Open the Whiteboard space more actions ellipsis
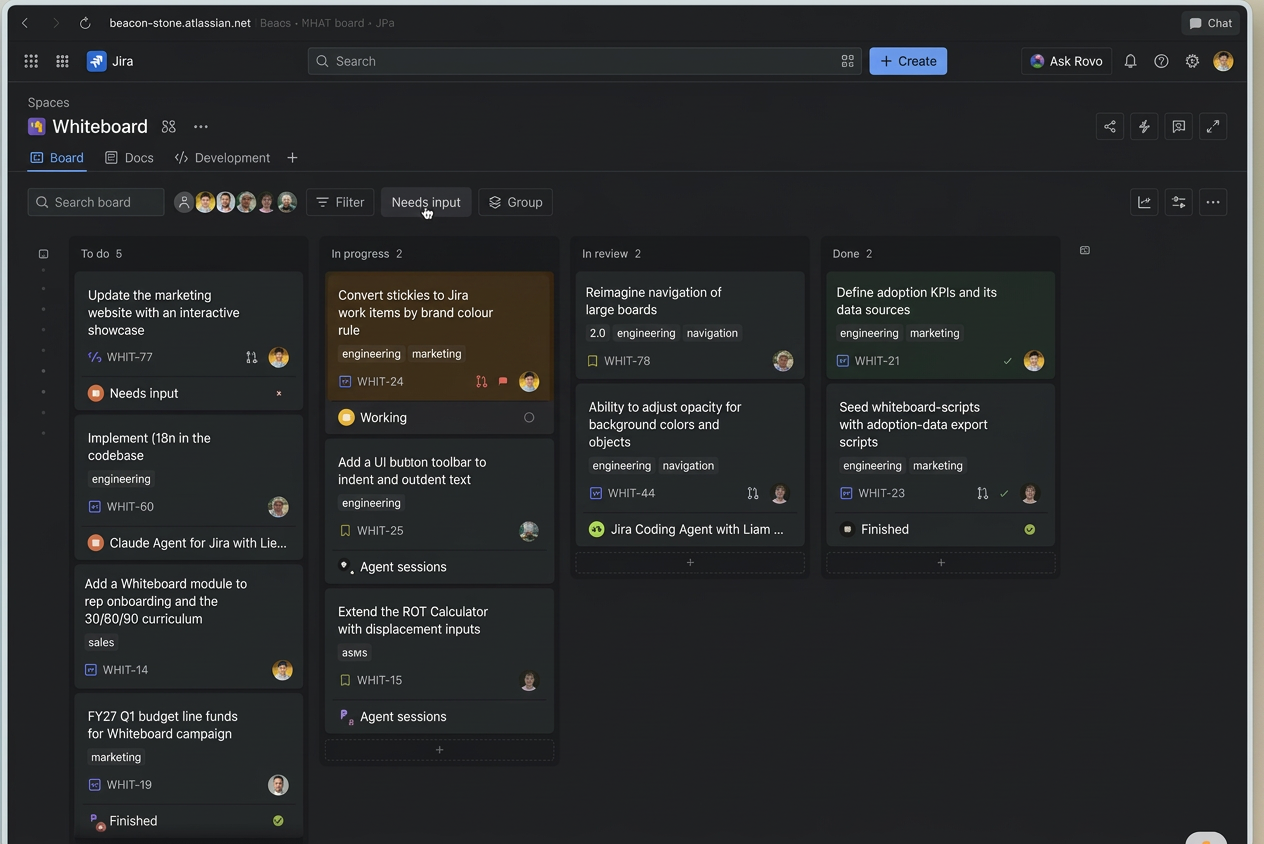The width and height of the screenshot is (1264, 844). (201, 126)
